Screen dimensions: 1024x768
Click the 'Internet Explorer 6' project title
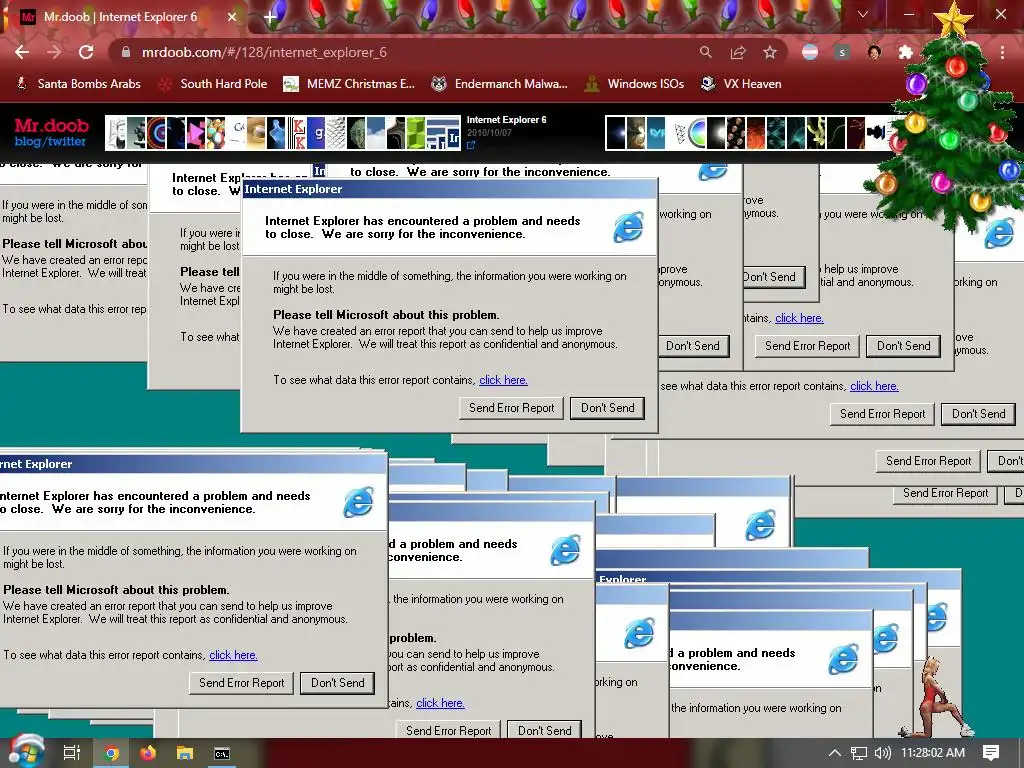506,120
